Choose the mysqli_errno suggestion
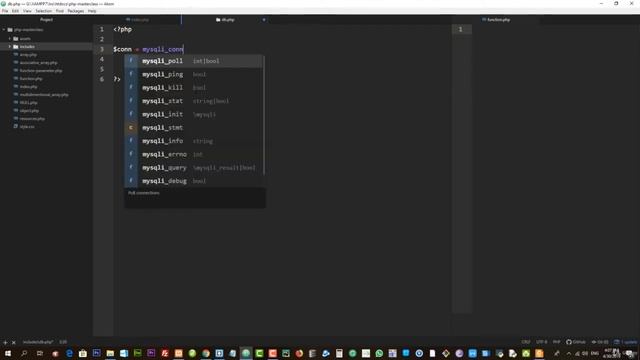 (194, 154)
